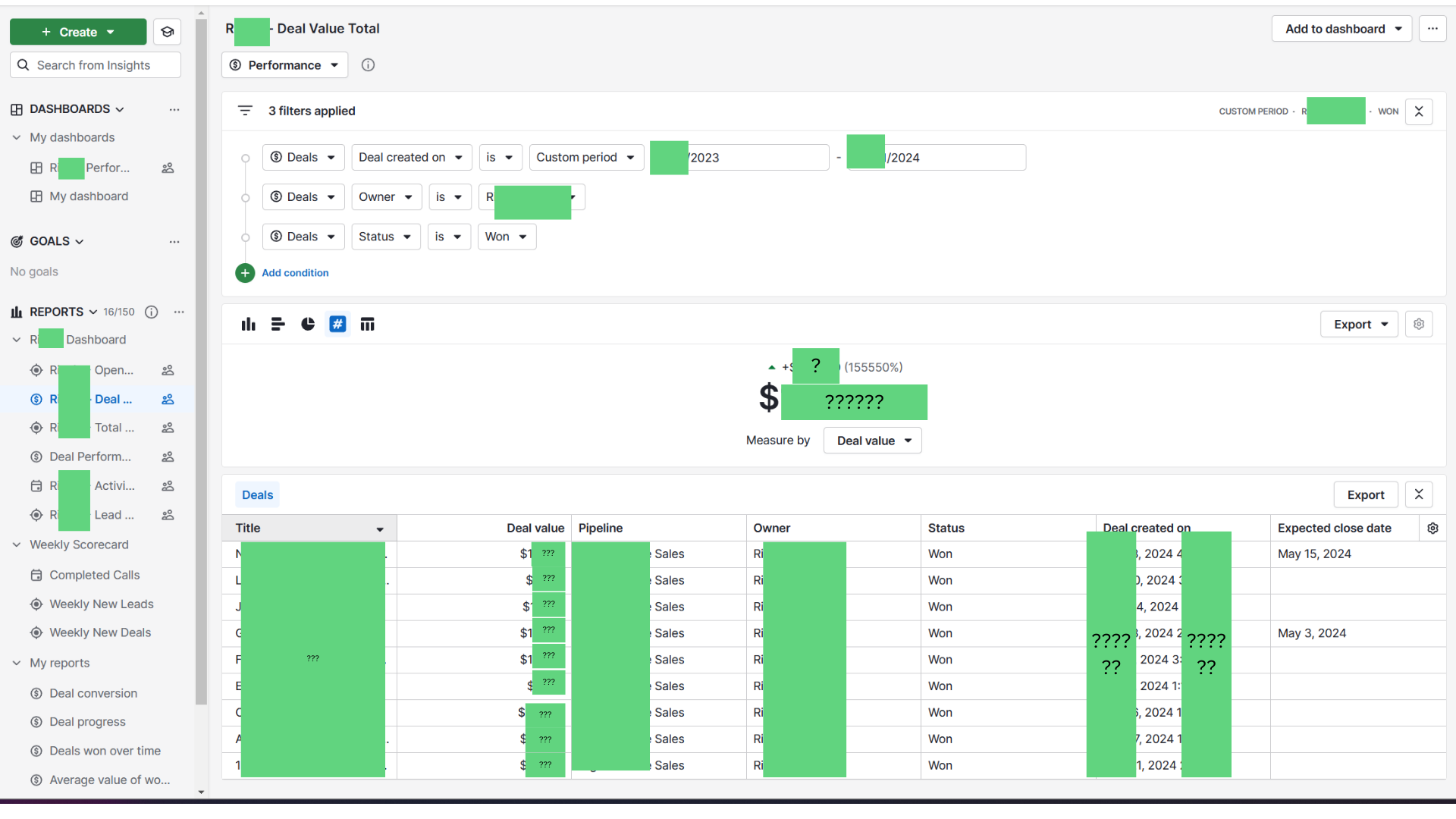The width and height of the screenshot is (1456, 819).
Task: Select the column chart view icon
Action: 249,325
